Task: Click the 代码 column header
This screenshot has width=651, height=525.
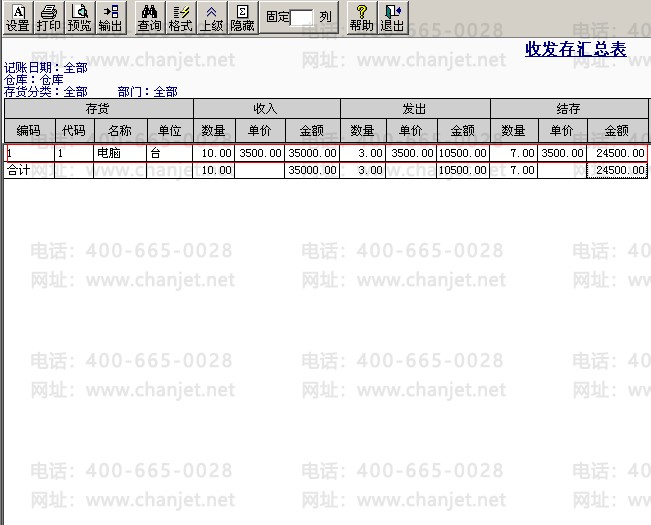Action: 74,131
